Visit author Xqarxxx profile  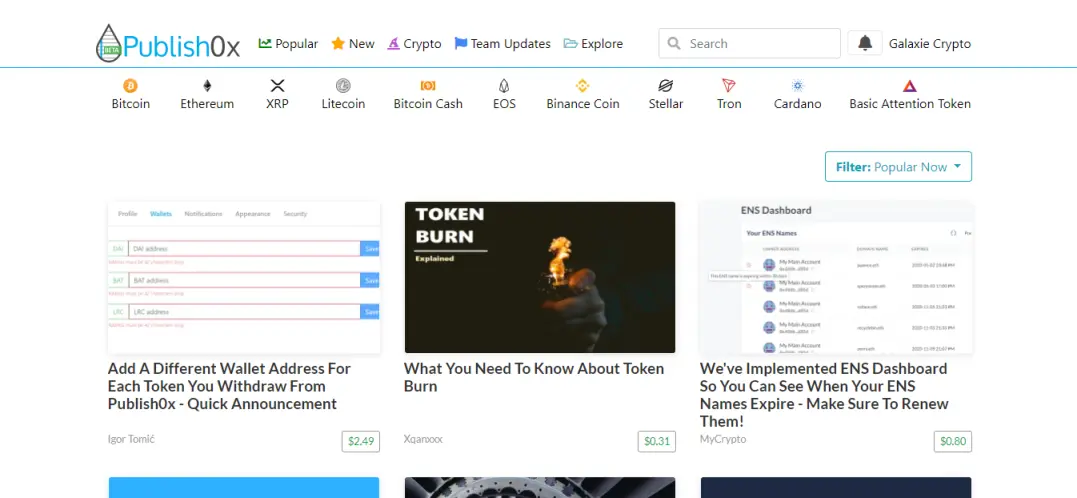(x=423, y=439)
